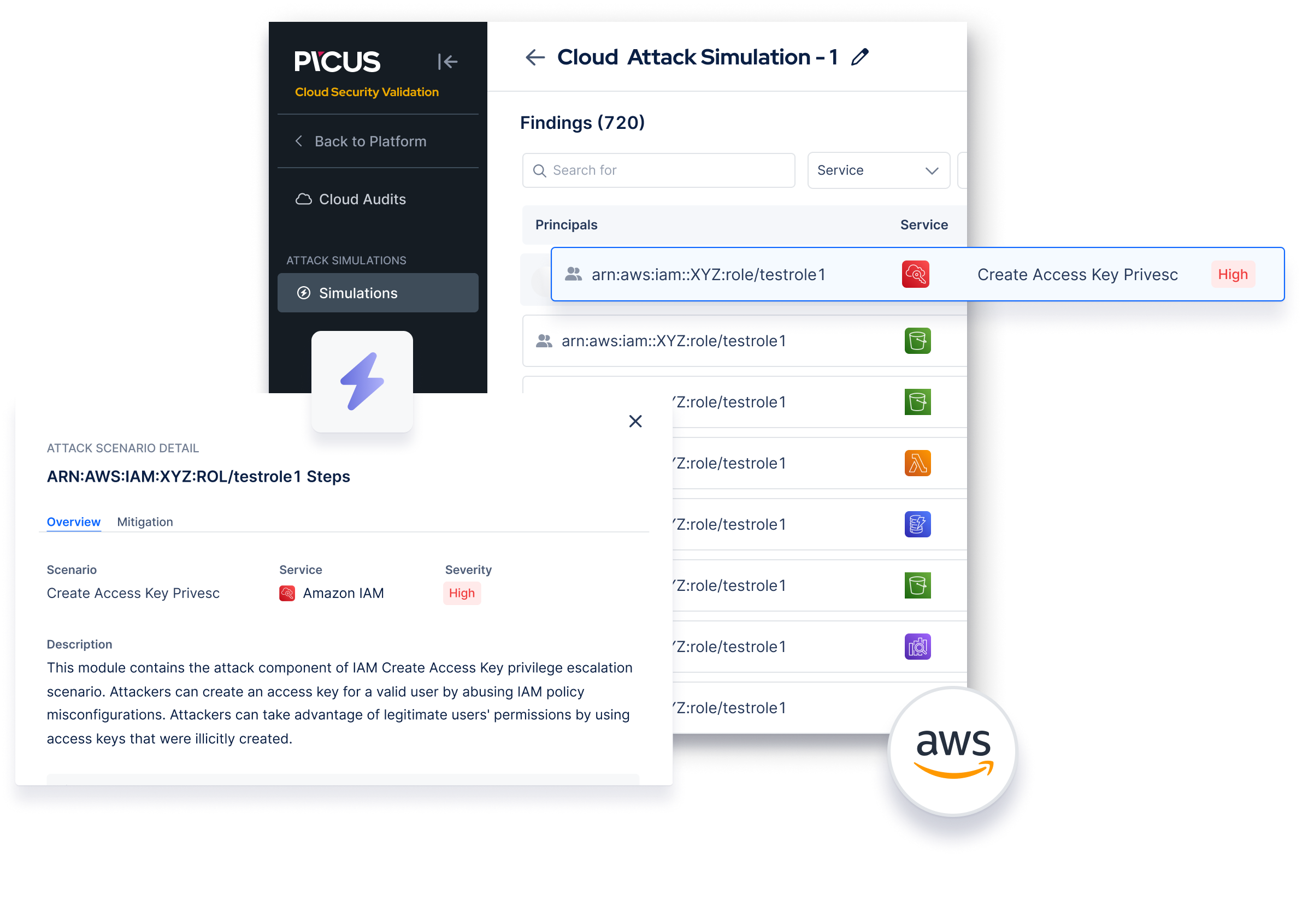This screenshot has height=924, width=1302.
Task: Select the Mitigation tab
Action: point(145,521)
